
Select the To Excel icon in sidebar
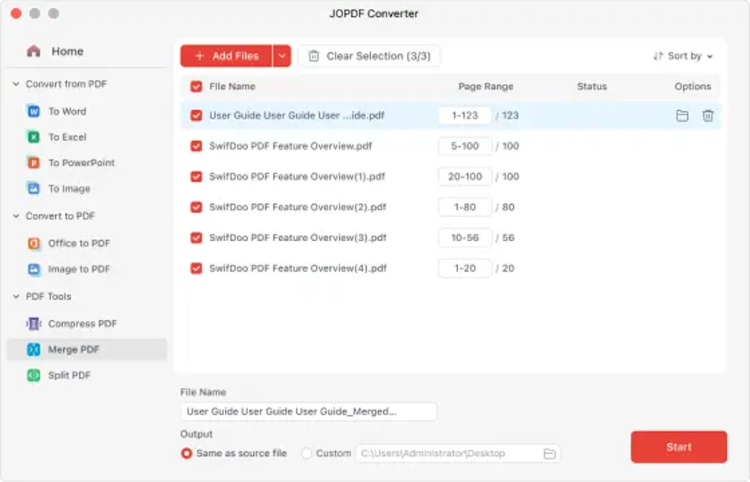point(34,137)
